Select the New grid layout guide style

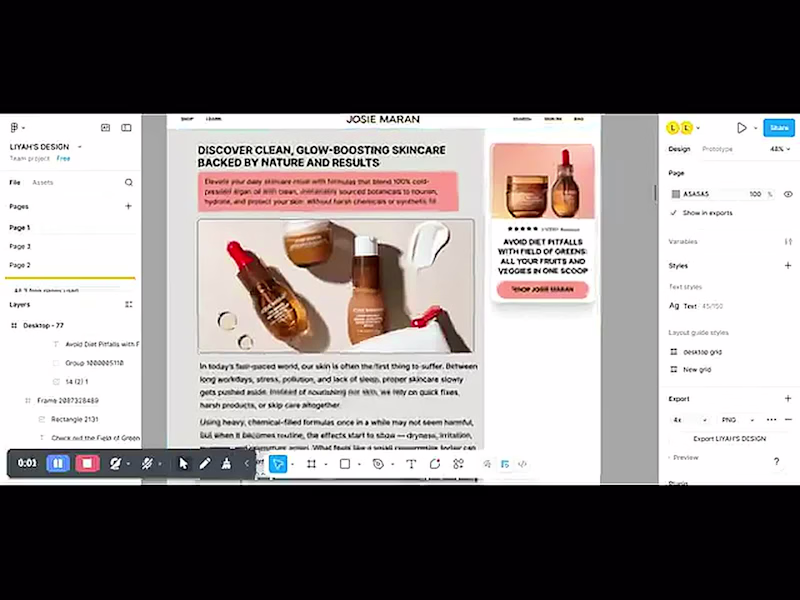(x=691, y=369)
